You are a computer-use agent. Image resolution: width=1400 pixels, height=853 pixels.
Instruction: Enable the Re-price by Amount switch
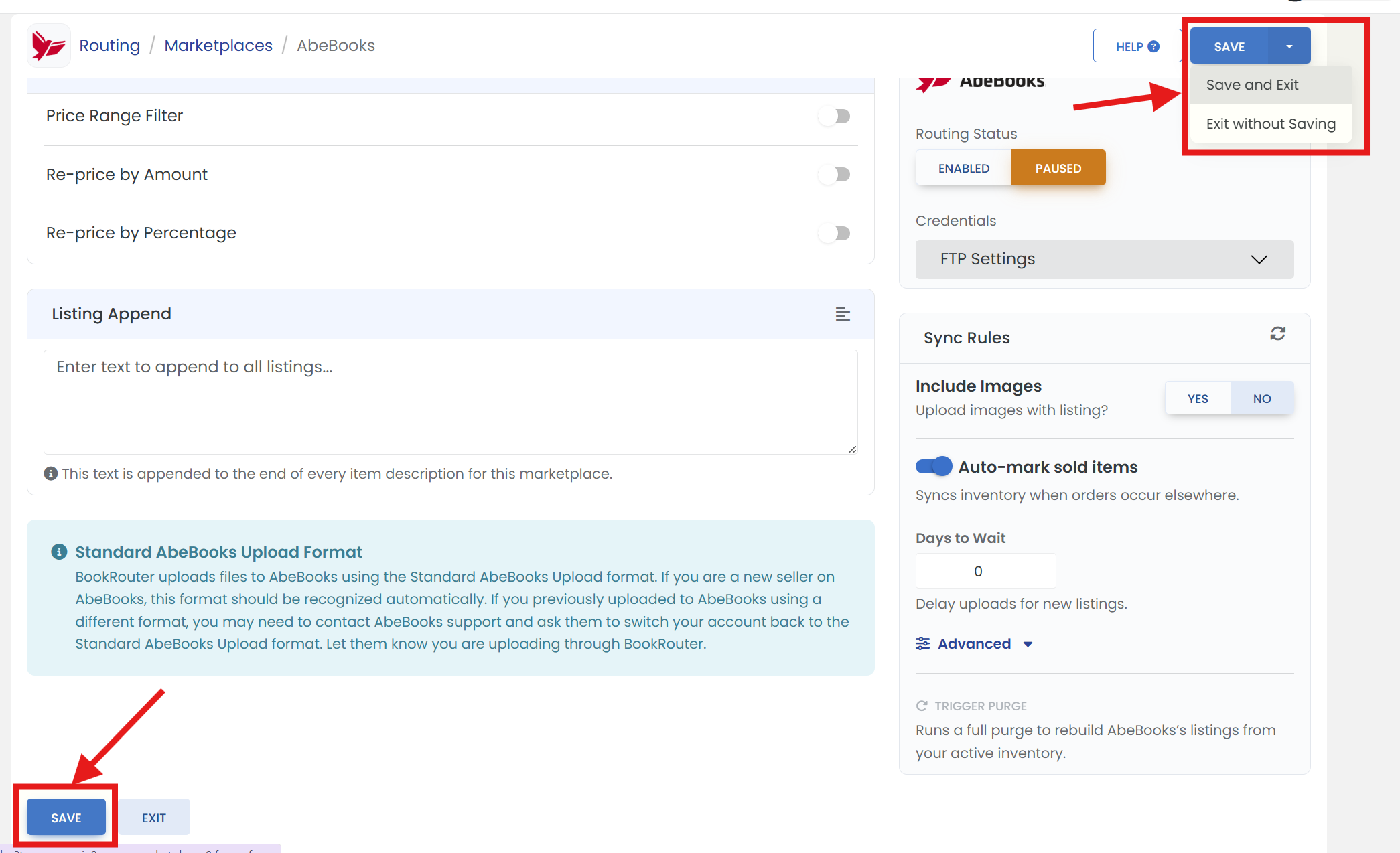835,175
